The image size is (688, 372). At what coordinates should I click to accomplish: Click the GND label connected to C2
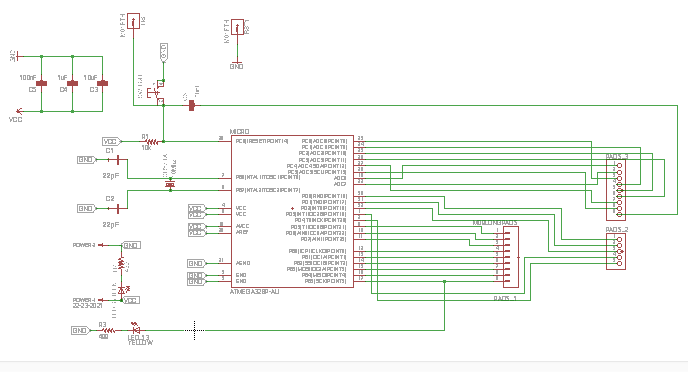click(x=86, y=208)
